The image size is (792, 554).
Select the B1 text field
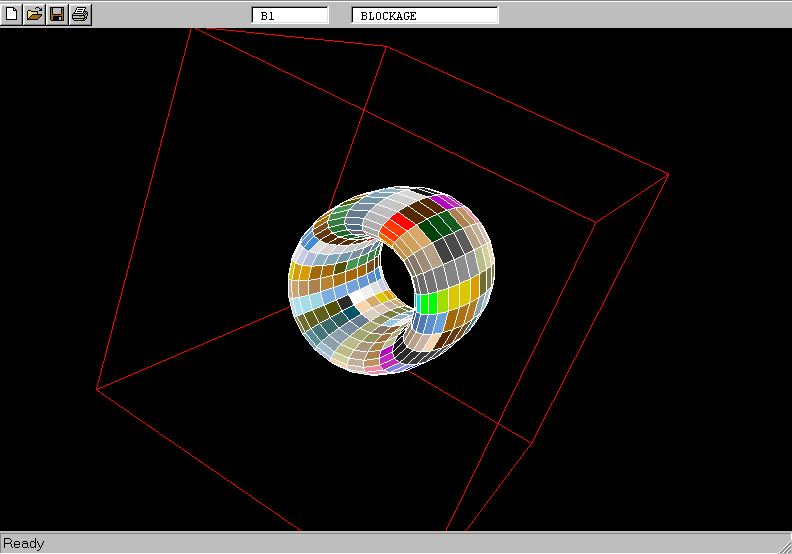coord(290,15)
